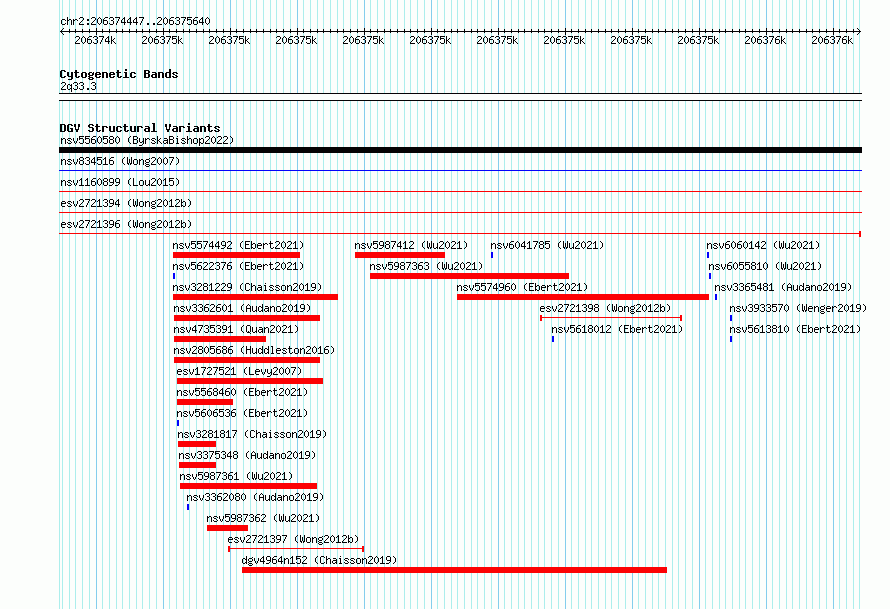The width and height of the screenshot is (890, 609).
Task: Select nsv5606536 (Ebert2021) label
Action: 242,413
